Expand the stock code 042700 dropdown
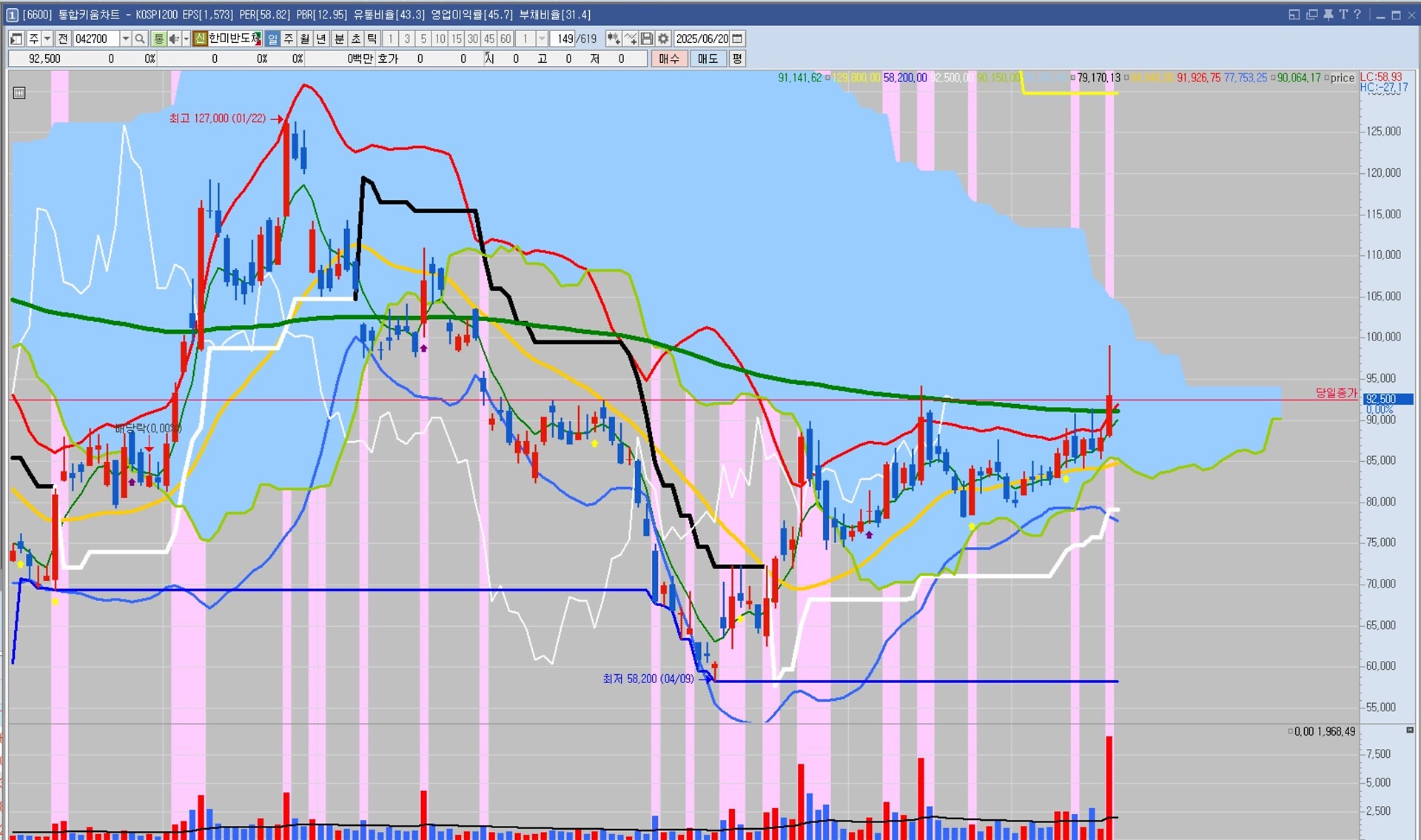 [125, 38]
